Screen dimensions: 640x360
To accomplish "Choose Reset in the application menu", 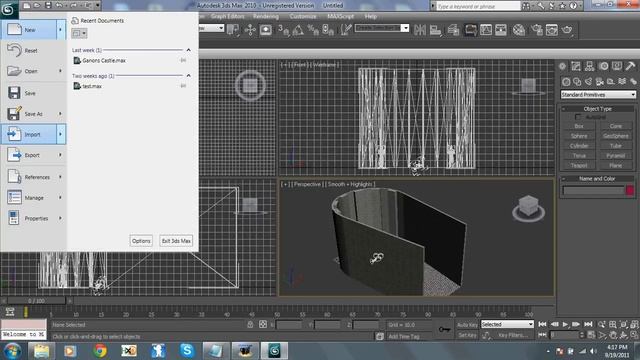I will (33, 51).
